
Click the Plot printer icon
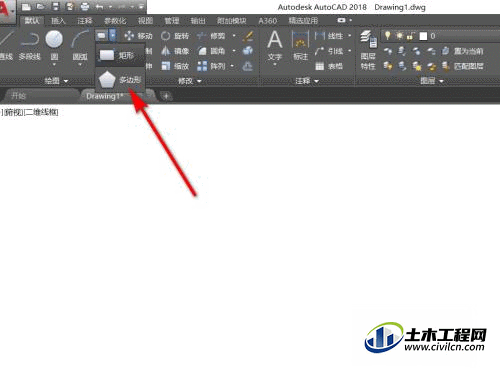coord(85,6)
